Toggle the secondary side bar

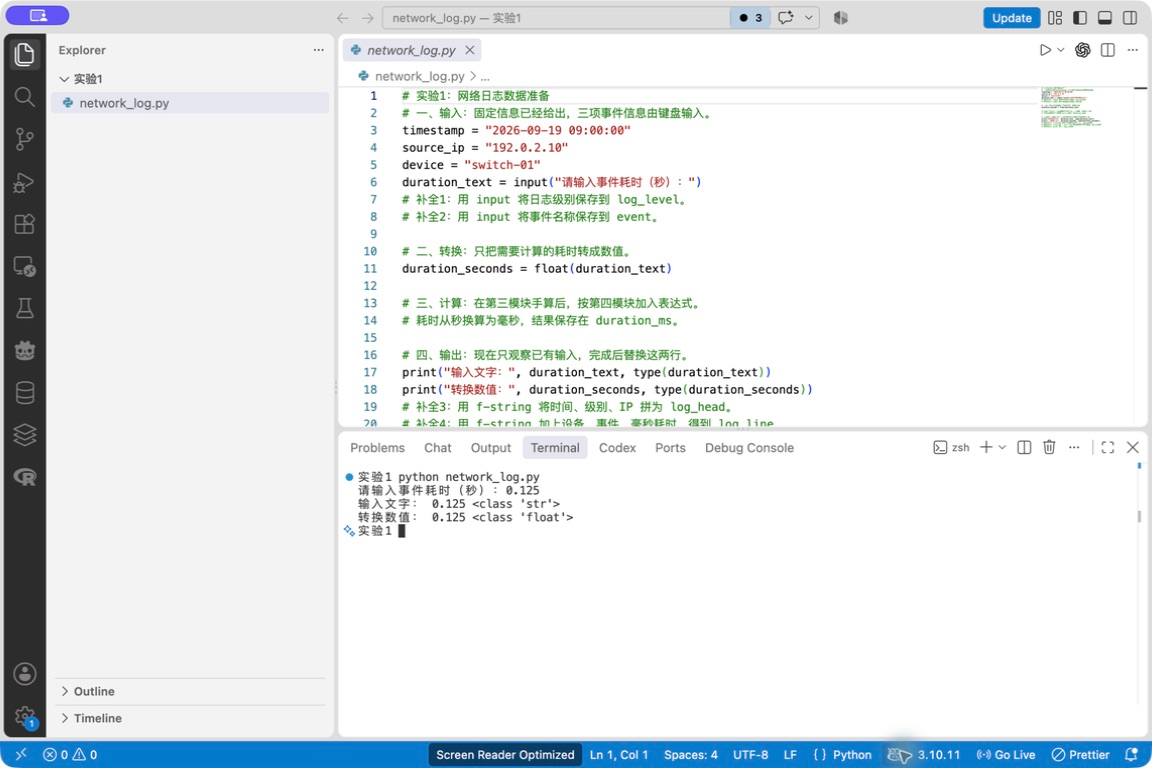pyautogui.click(x=1130, y=18)
